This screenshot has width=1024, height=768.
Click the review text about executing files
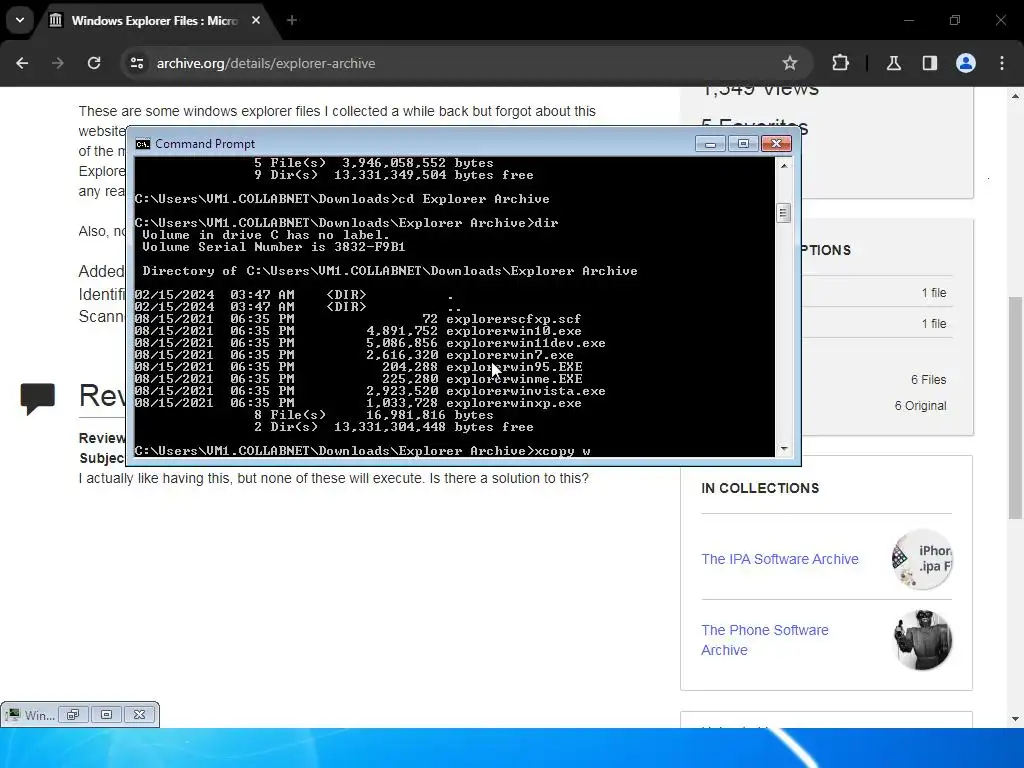click(333, 478)
